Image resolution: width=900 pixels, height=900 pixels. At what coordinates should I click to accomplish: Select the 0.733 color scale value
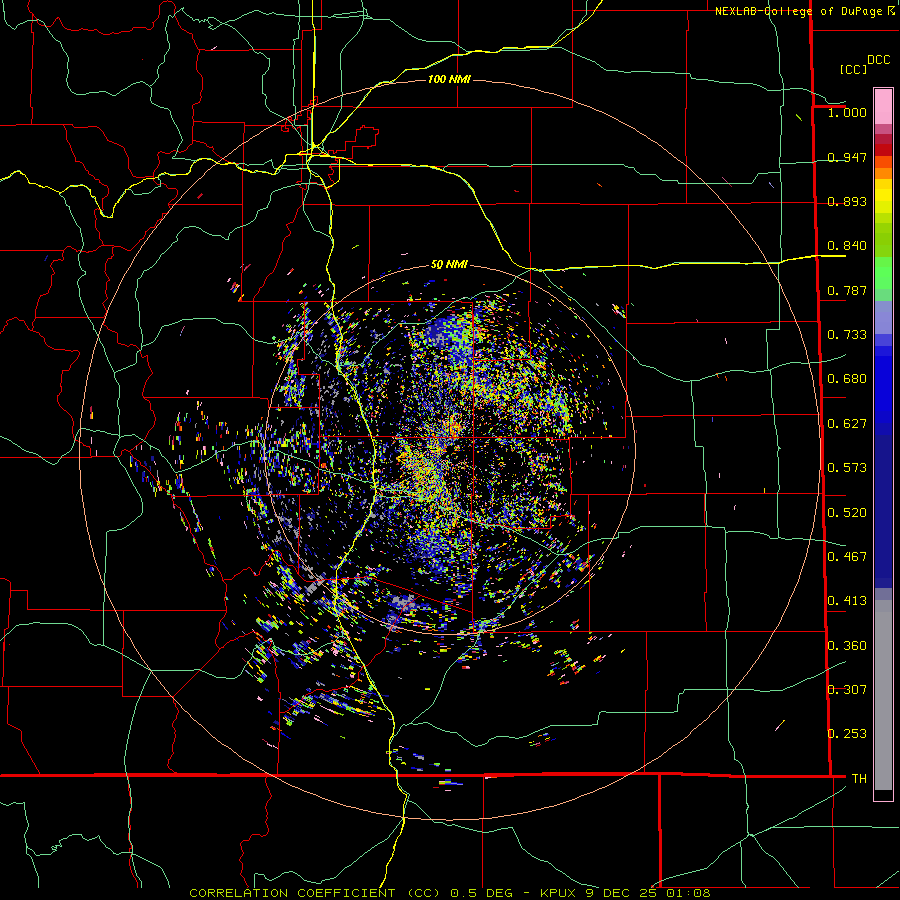point(847,335)
